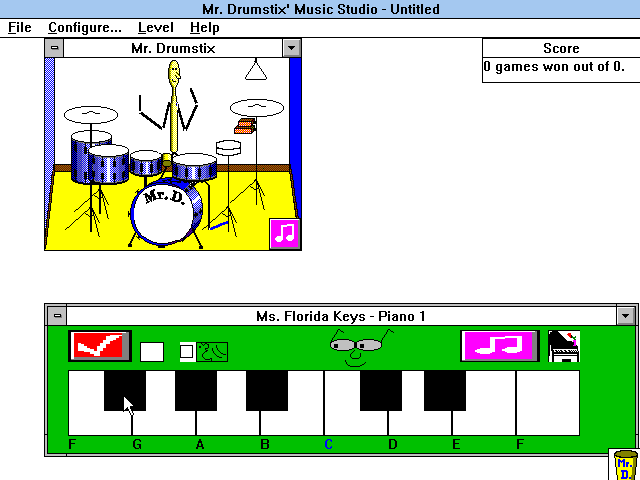Play the F-sharp black key under the cursor
Screen dimensions: 640x480
tap(125, 390)
